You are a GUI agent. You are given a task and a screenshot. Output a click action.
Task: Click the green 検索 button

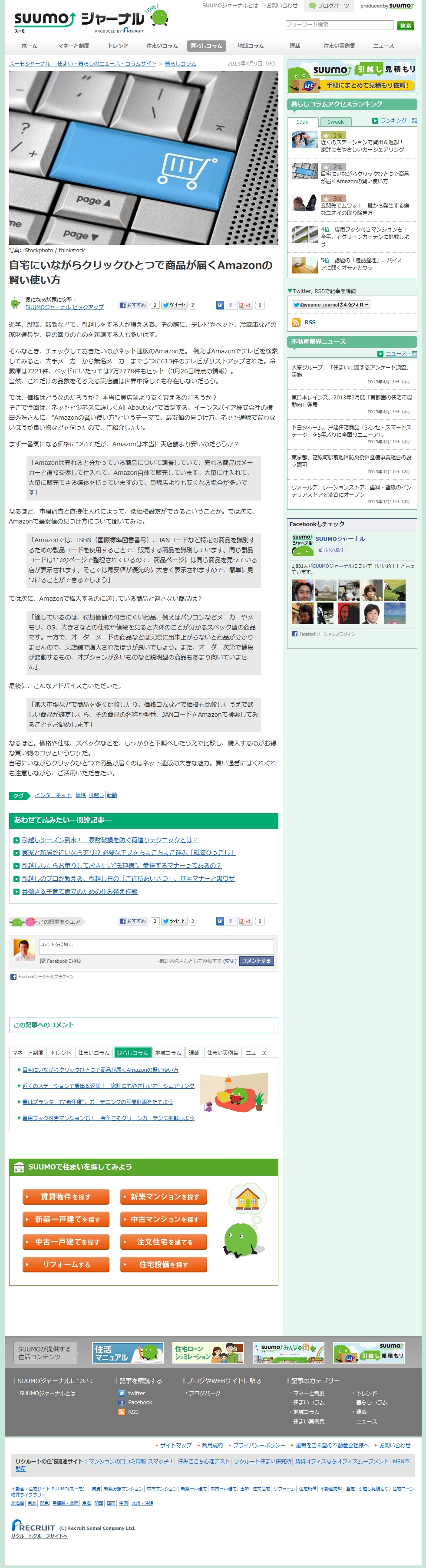point(405,26)
